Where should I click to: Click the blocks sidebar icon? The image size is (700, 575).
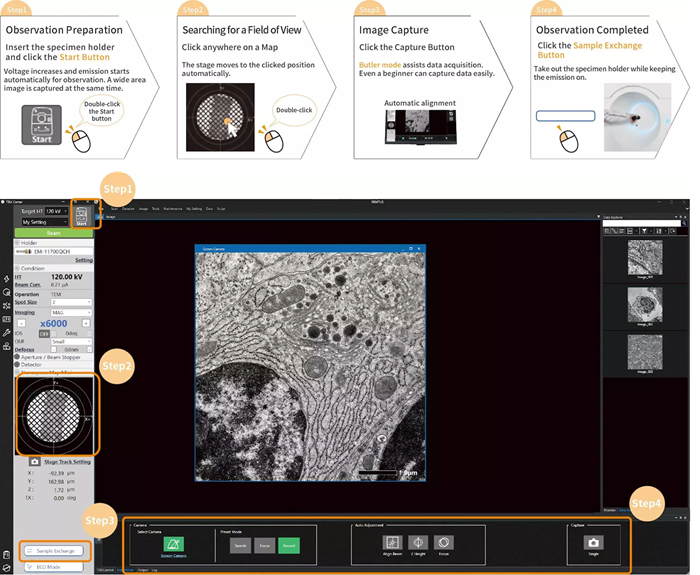(x=7, y=346)
